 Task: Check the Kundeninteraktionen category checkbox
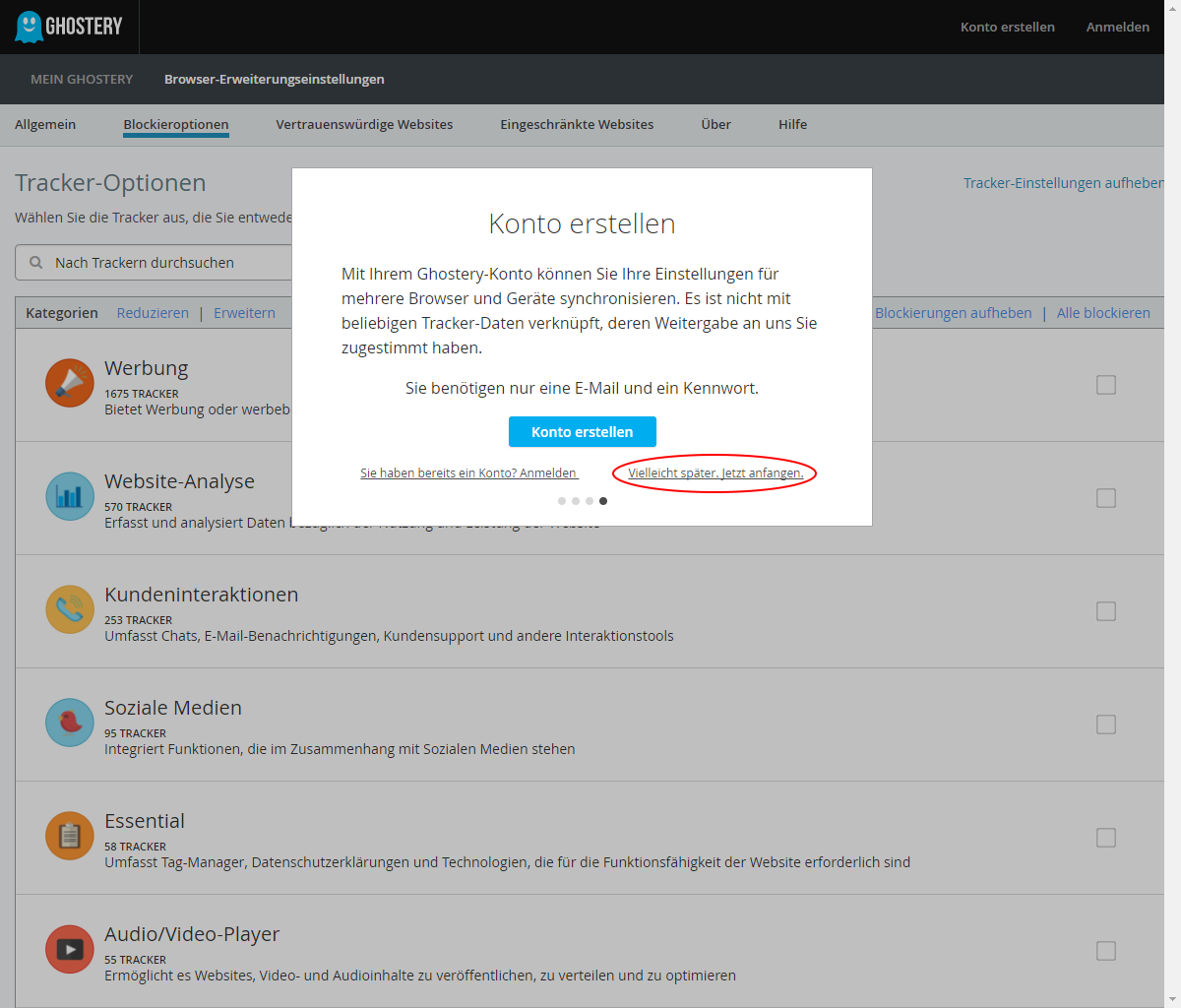click(x=1106, y=611)
